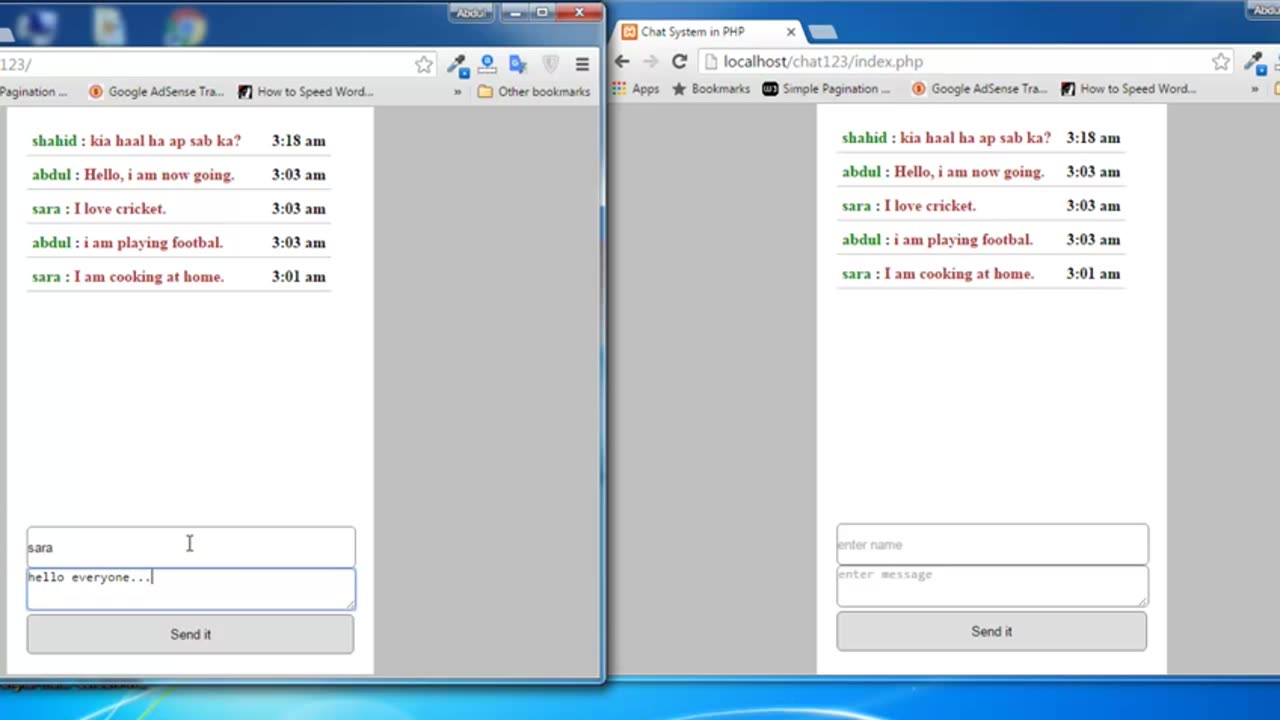The height and width of the screenshot is (720, 1280).
Task: Click sara I am cooking at home, left window
Action: pyautogui.click(x=128, y=277)
